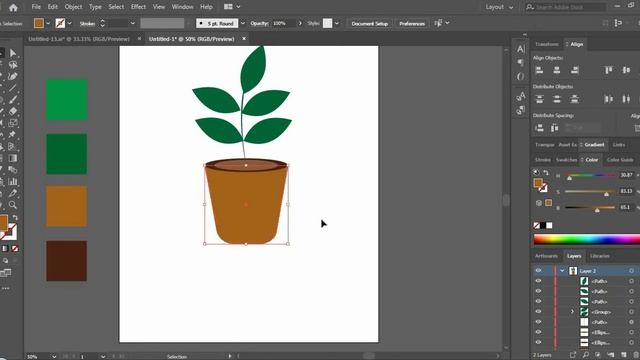The height and width of the screenshot is (360, 640).
Task: Open the File menu
Action: tap(36, 7)
